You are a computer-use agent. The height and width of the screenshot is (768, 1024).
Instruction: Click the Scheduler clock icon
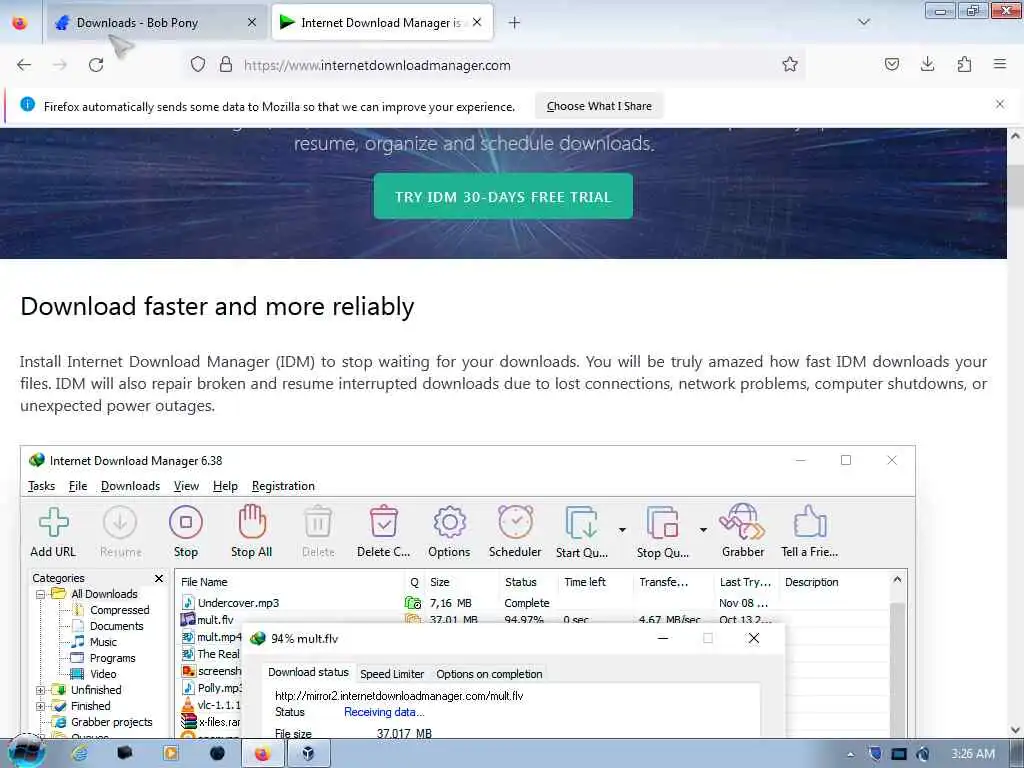[x=515, y=522]
